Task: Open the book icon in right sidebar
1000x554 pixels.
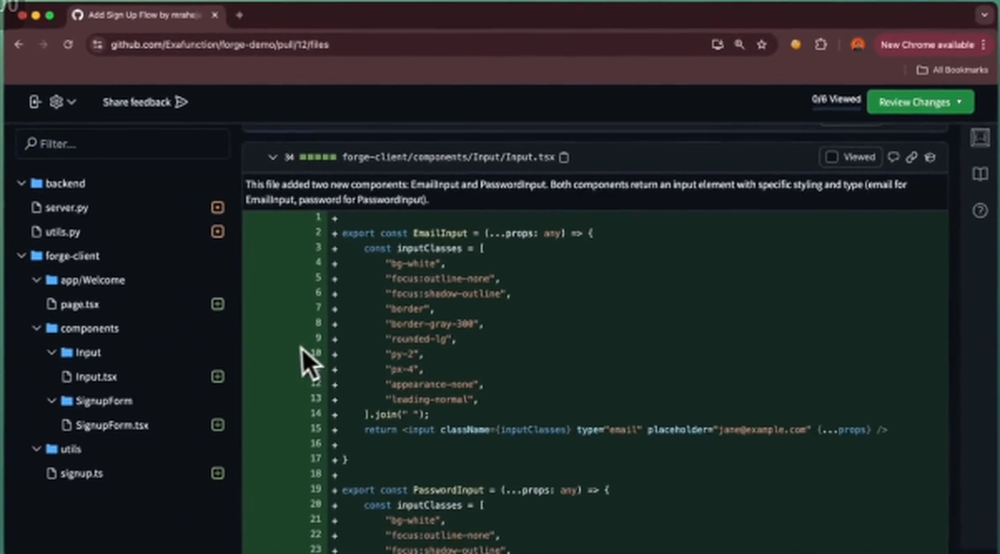Action: [x=980, y=174]
